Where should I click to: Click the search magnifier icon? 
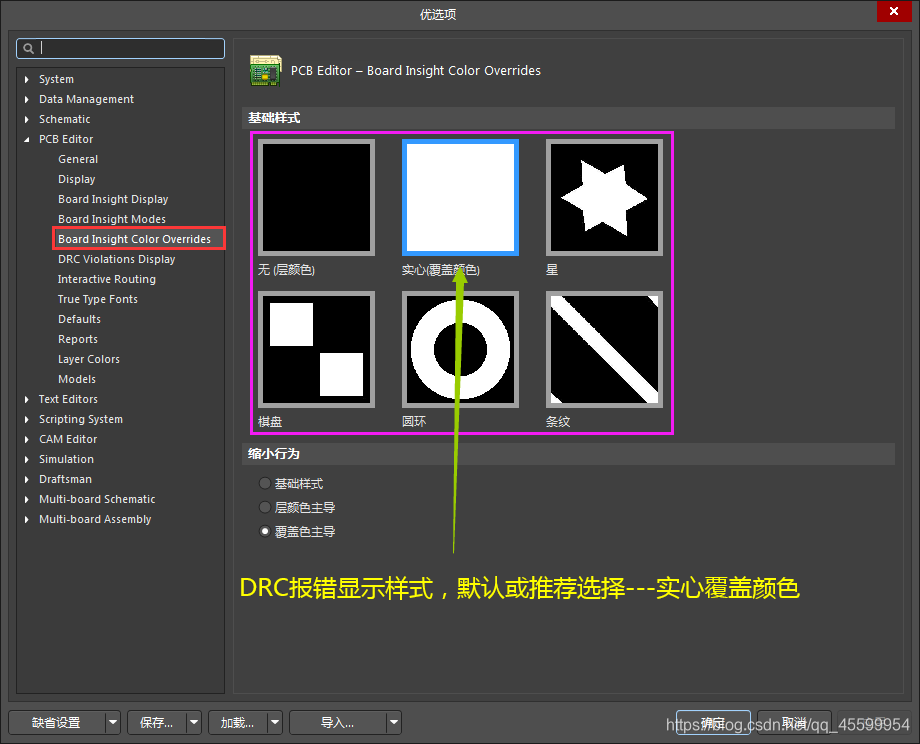pyautogui.click(x=28, y=48)
